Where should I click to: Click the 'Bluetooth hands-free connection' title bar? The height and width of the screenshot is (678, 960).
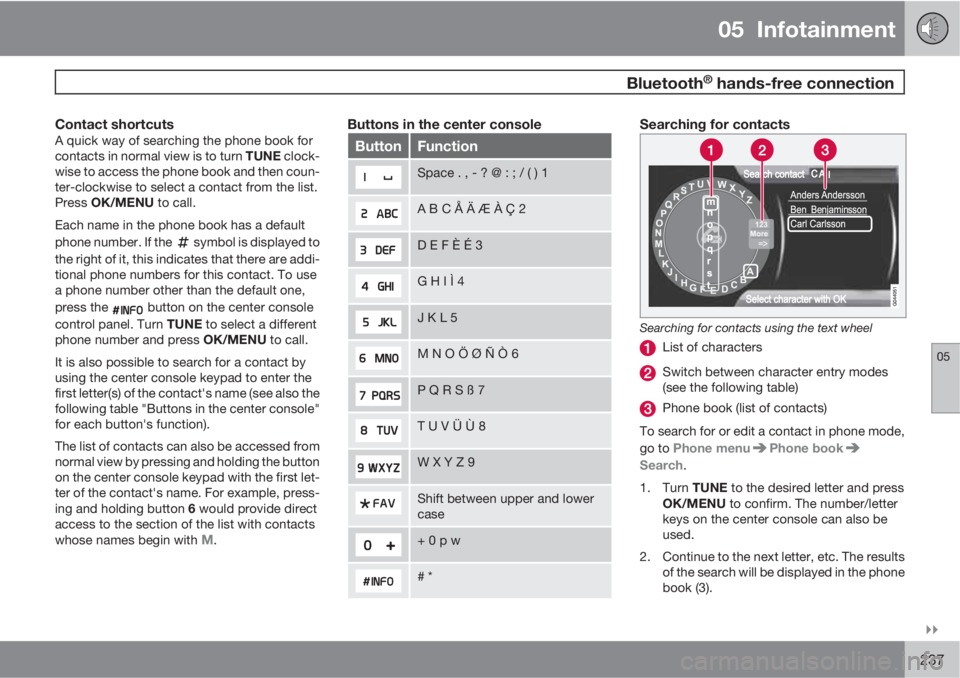pyautogui.click(x=479, y=83)
